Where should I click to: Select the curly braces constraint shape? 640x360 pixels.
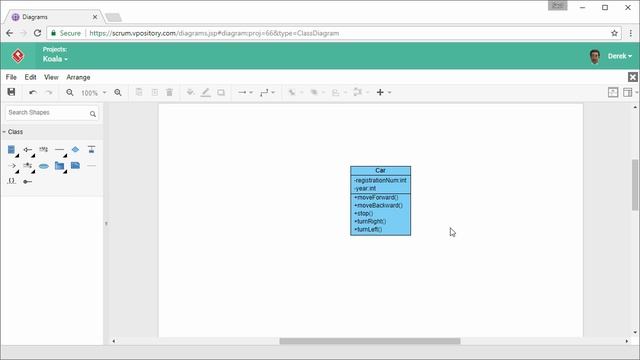11,181
